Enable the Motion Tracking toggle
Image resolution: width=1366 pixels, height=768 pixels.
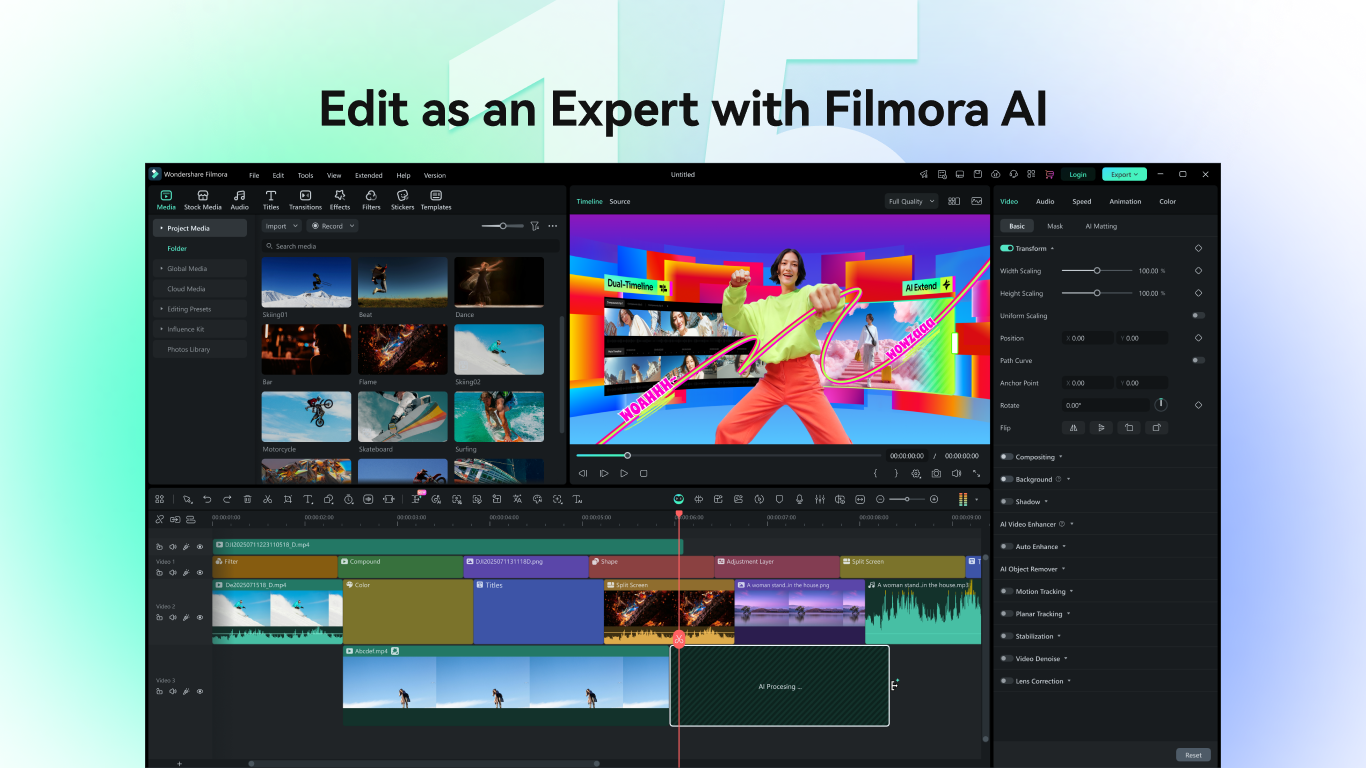(1008, 591)
